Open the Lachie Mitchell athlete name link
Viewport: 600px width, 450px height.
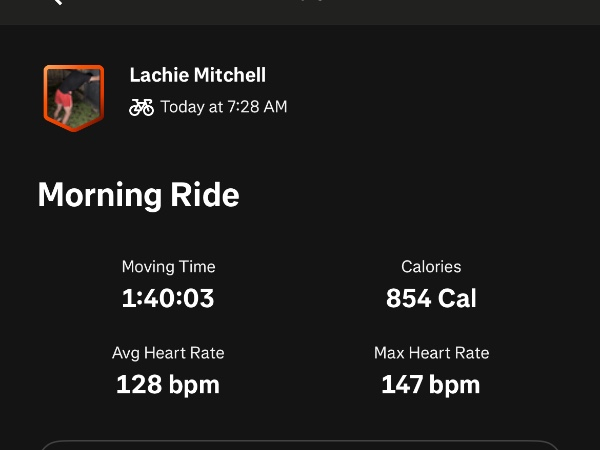point(198,75)
